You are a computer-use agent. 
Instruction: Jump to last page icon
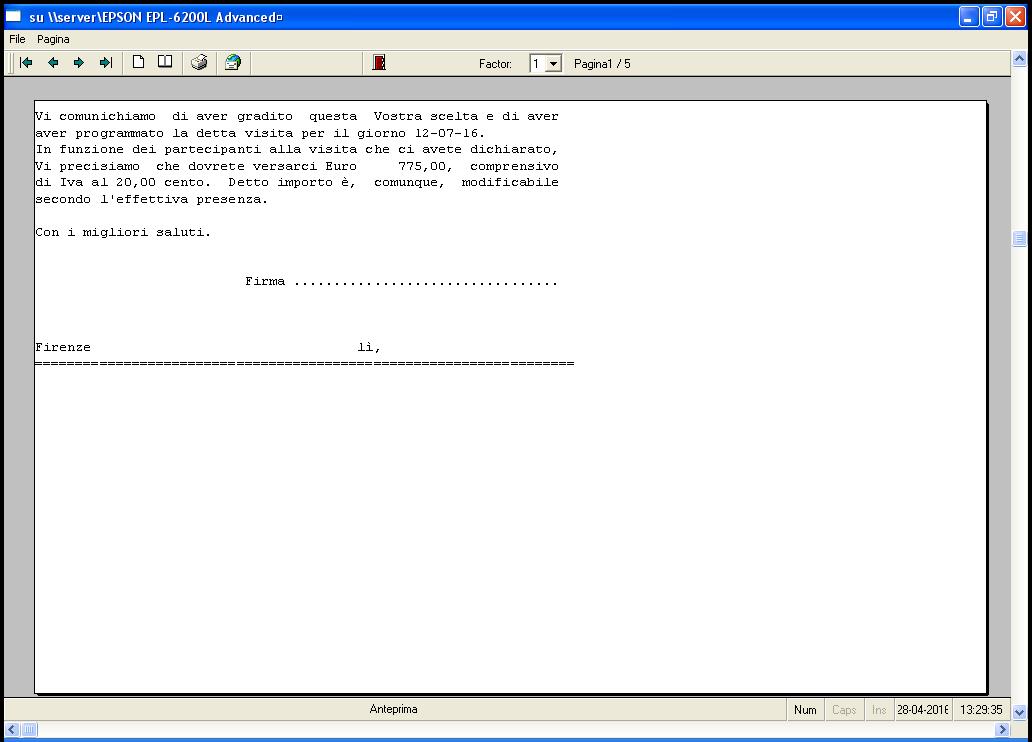(x=106, y=63)
